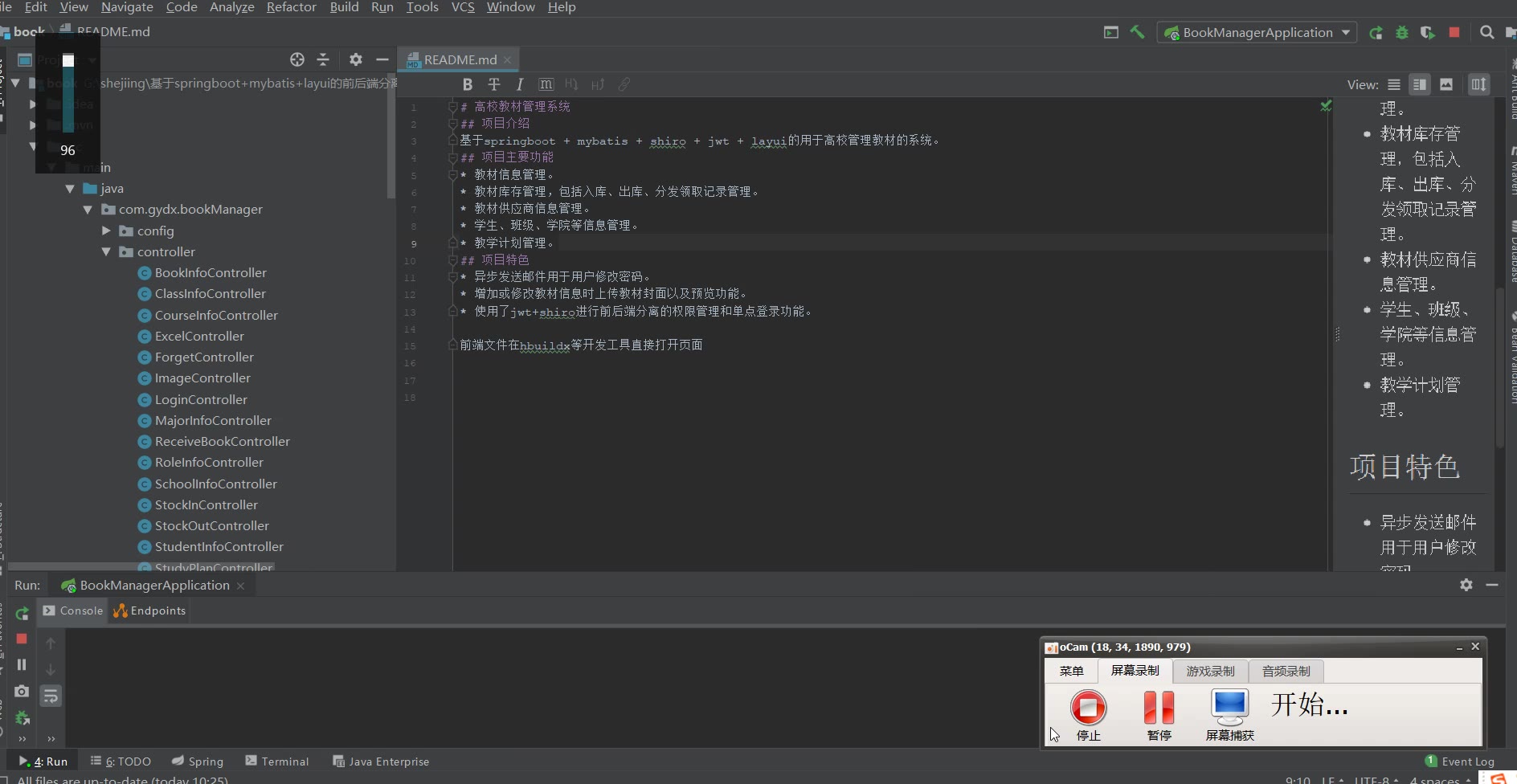Switch to preview-only view mode

click(1446, 84)
